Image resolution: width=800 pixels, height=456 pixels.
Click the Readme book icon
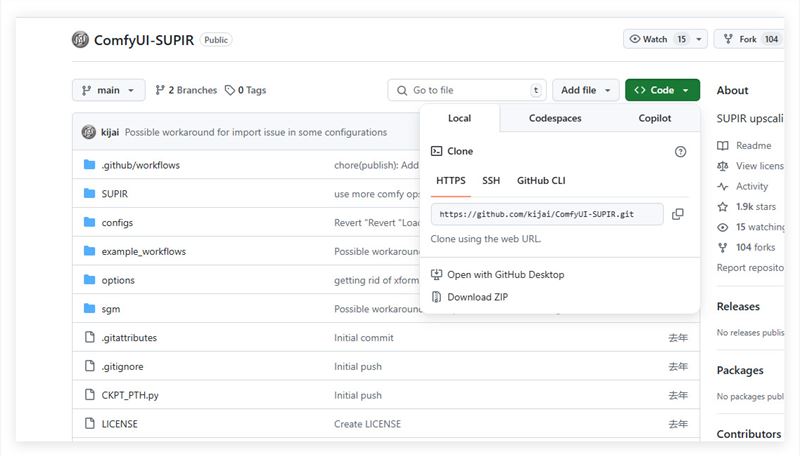(722, 146)
